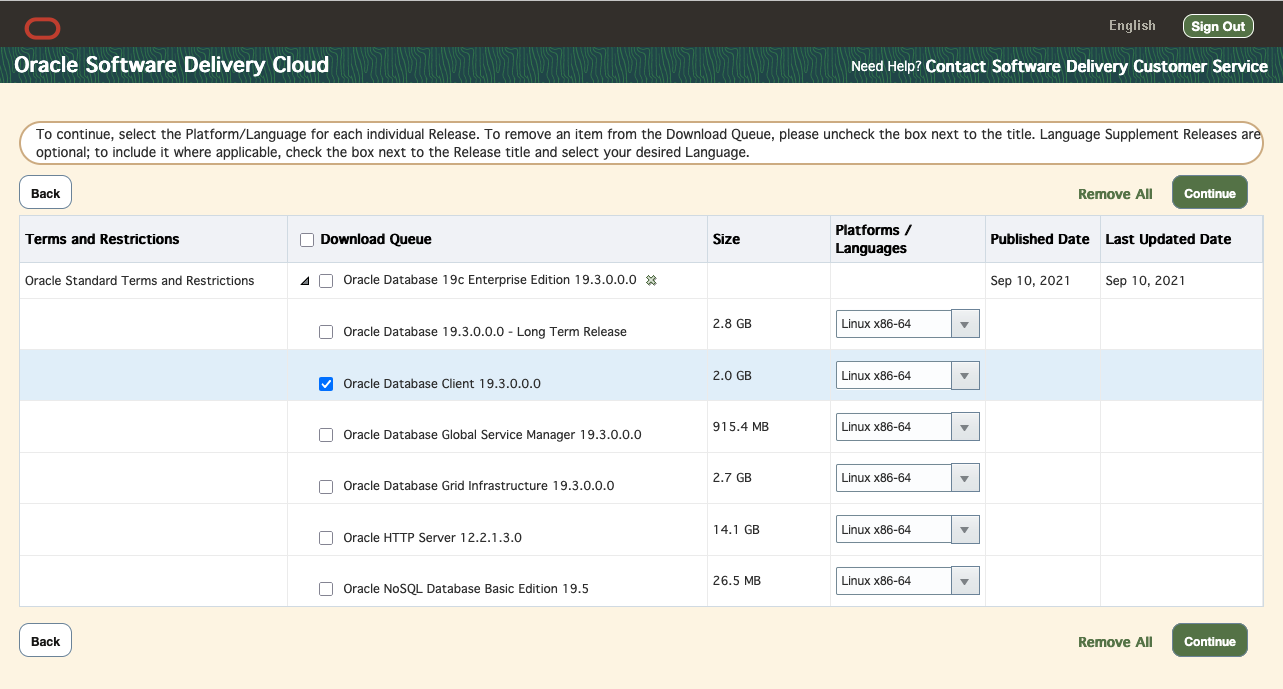Click the bottom Continue button
Screen dimensions: 1283x689
pyautogui.click(x=1210, y=641)
